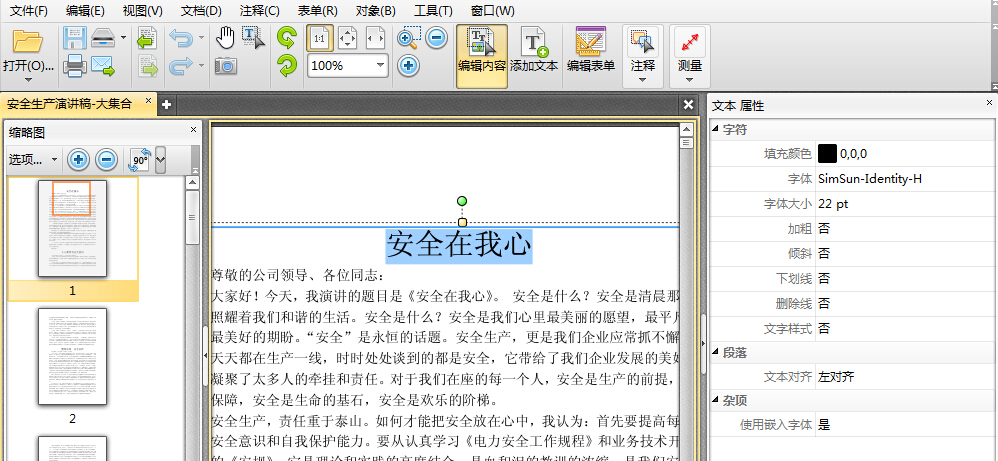The image size is (998, 461).
Task: Enlarge thumbnails with the panel plus button
Action: point(78,159)
